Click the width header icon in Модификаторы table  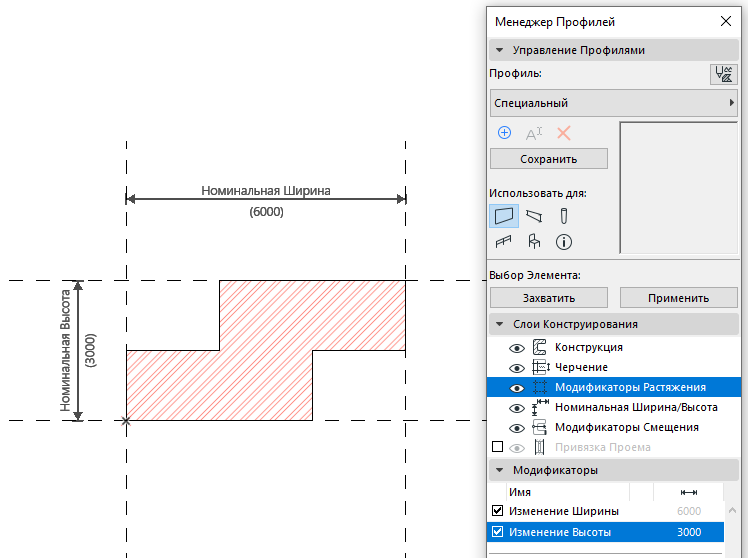tap(689, 492)
